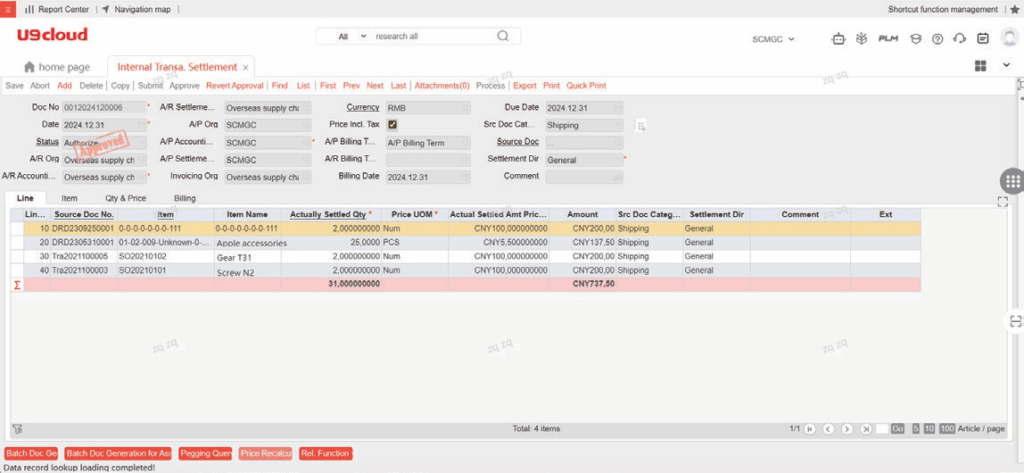Image resolution: width=1024 pixels, height=473 pixels.
Task: Click the search magnifier icon
Action: click(x=502, y=36)
